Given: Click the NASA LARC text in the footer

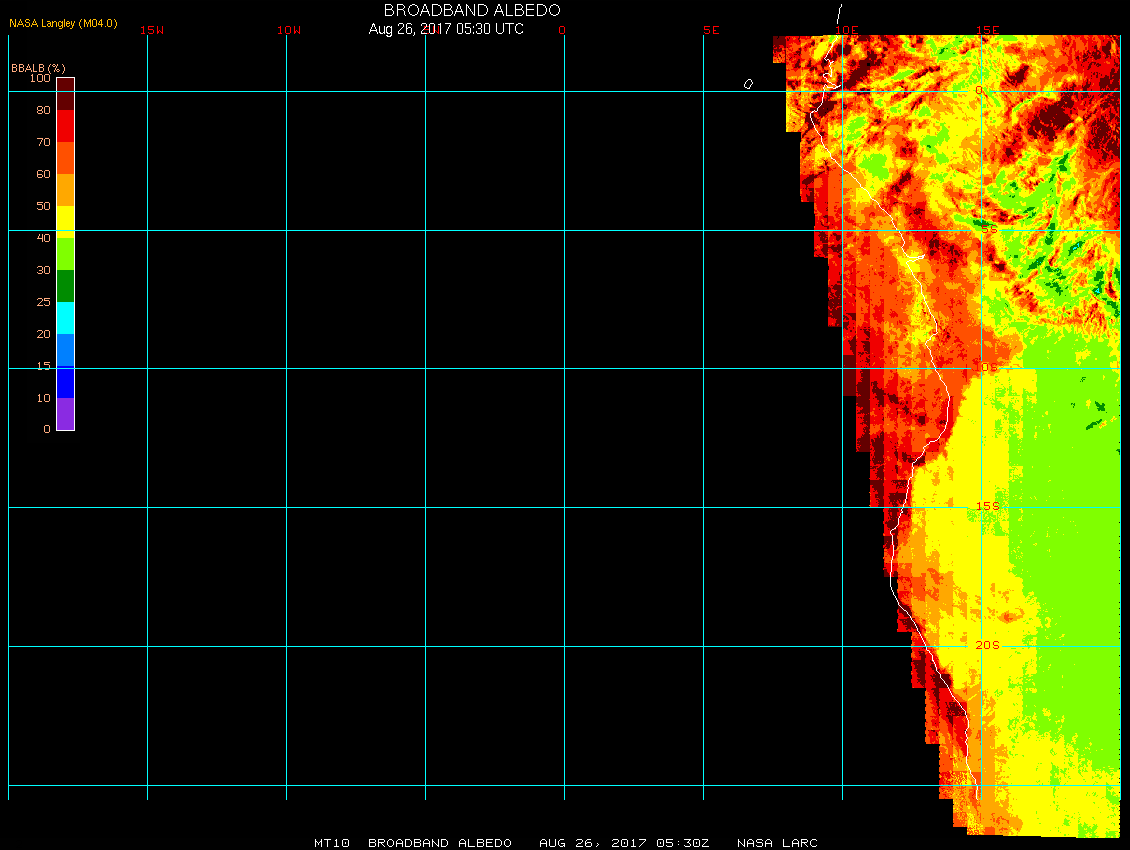Looking at the screenshot, I should click(x=777, y=843).
